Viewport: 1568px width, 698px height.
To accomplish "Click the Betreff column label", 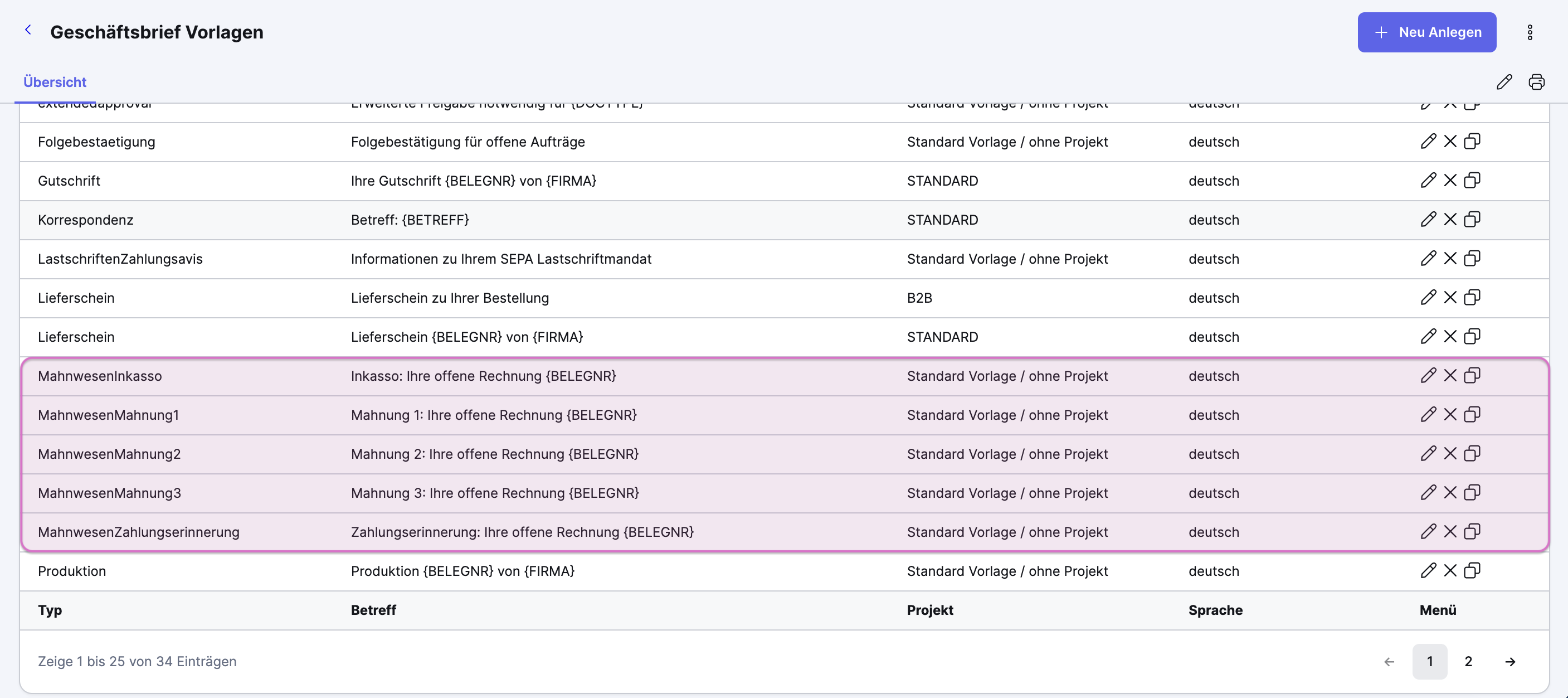I will coord(373,610).
